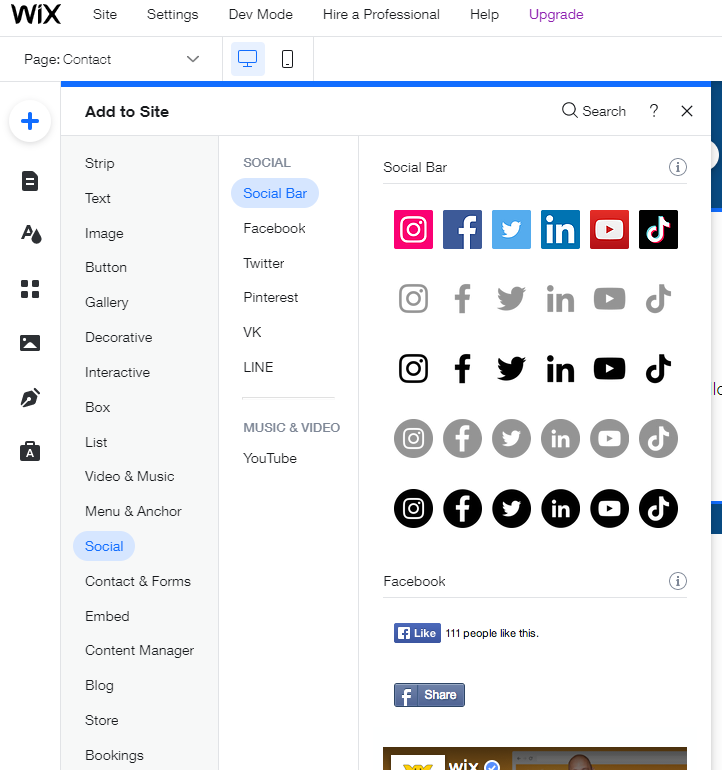Click the blue plus Add Elements button
The image size is (722, 770).
click(30, 121)
